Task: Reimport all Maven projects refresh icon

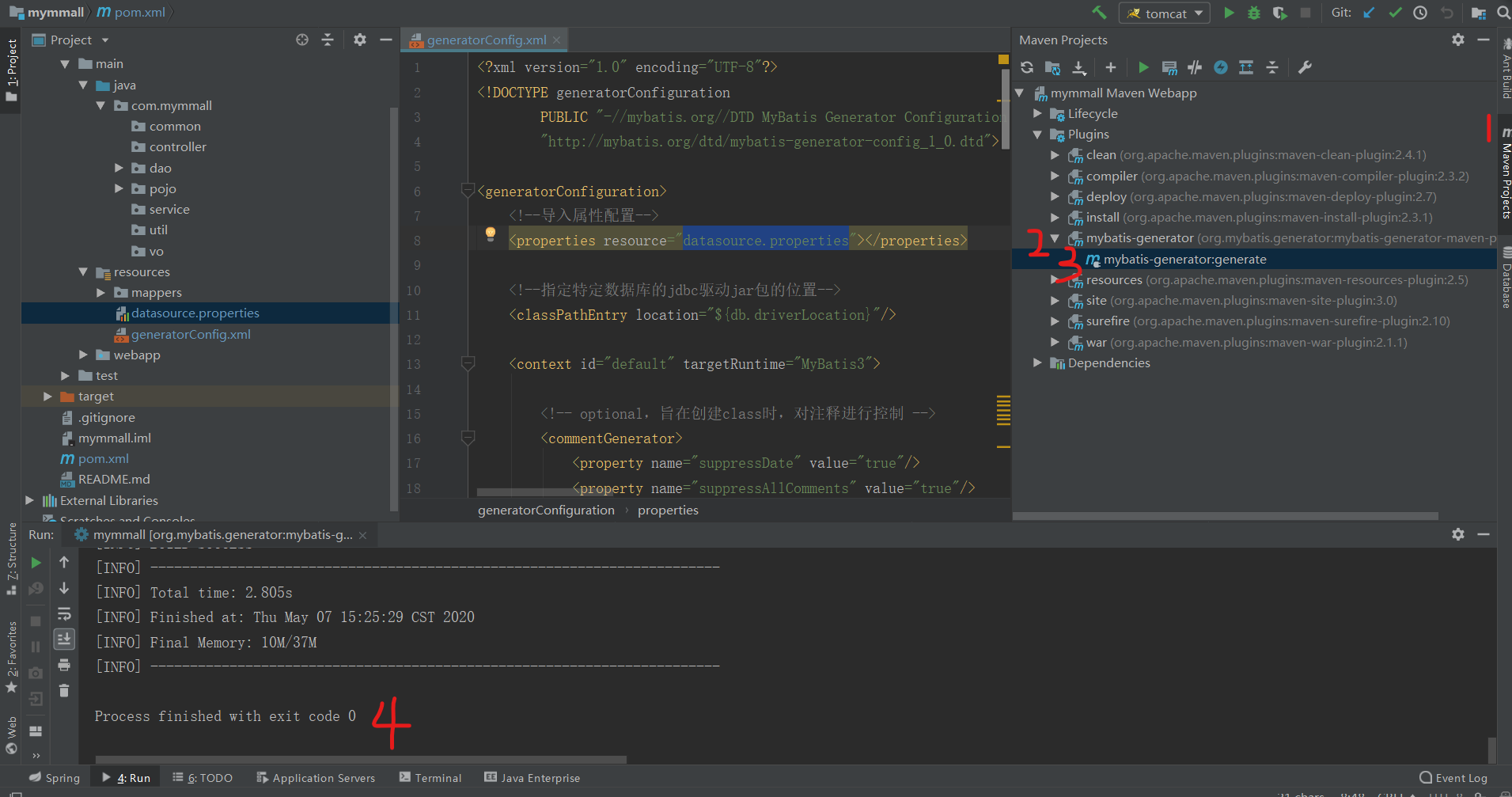Action: click(1027, 67)
